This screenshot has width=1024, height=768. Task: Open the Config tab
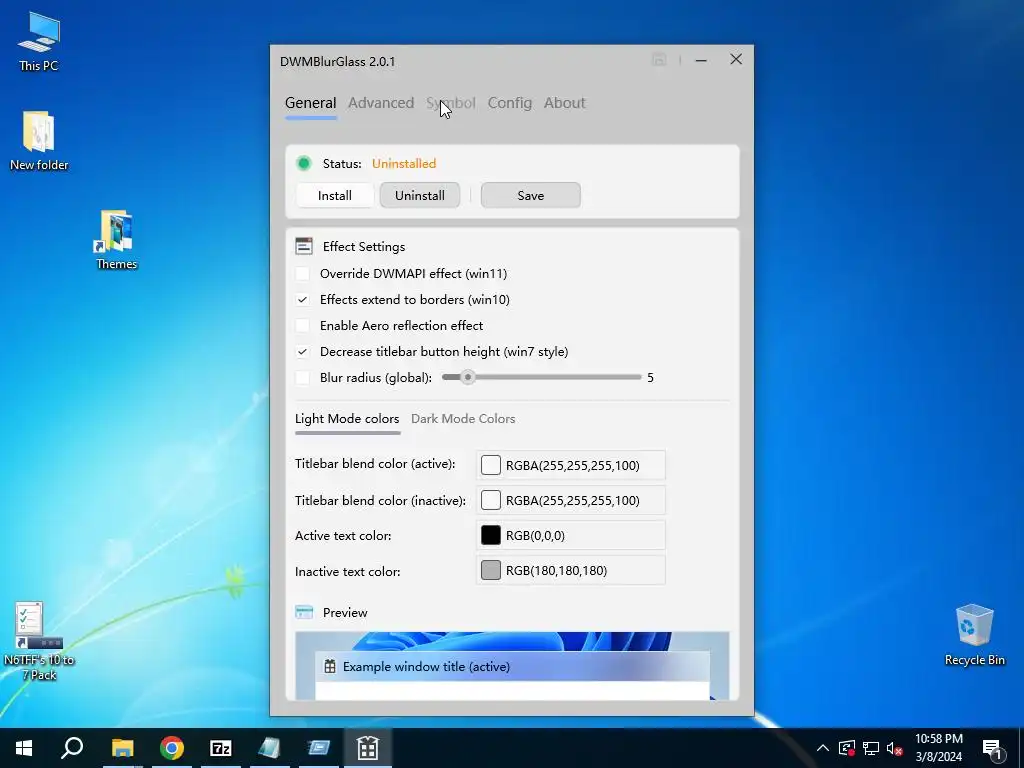509,103
